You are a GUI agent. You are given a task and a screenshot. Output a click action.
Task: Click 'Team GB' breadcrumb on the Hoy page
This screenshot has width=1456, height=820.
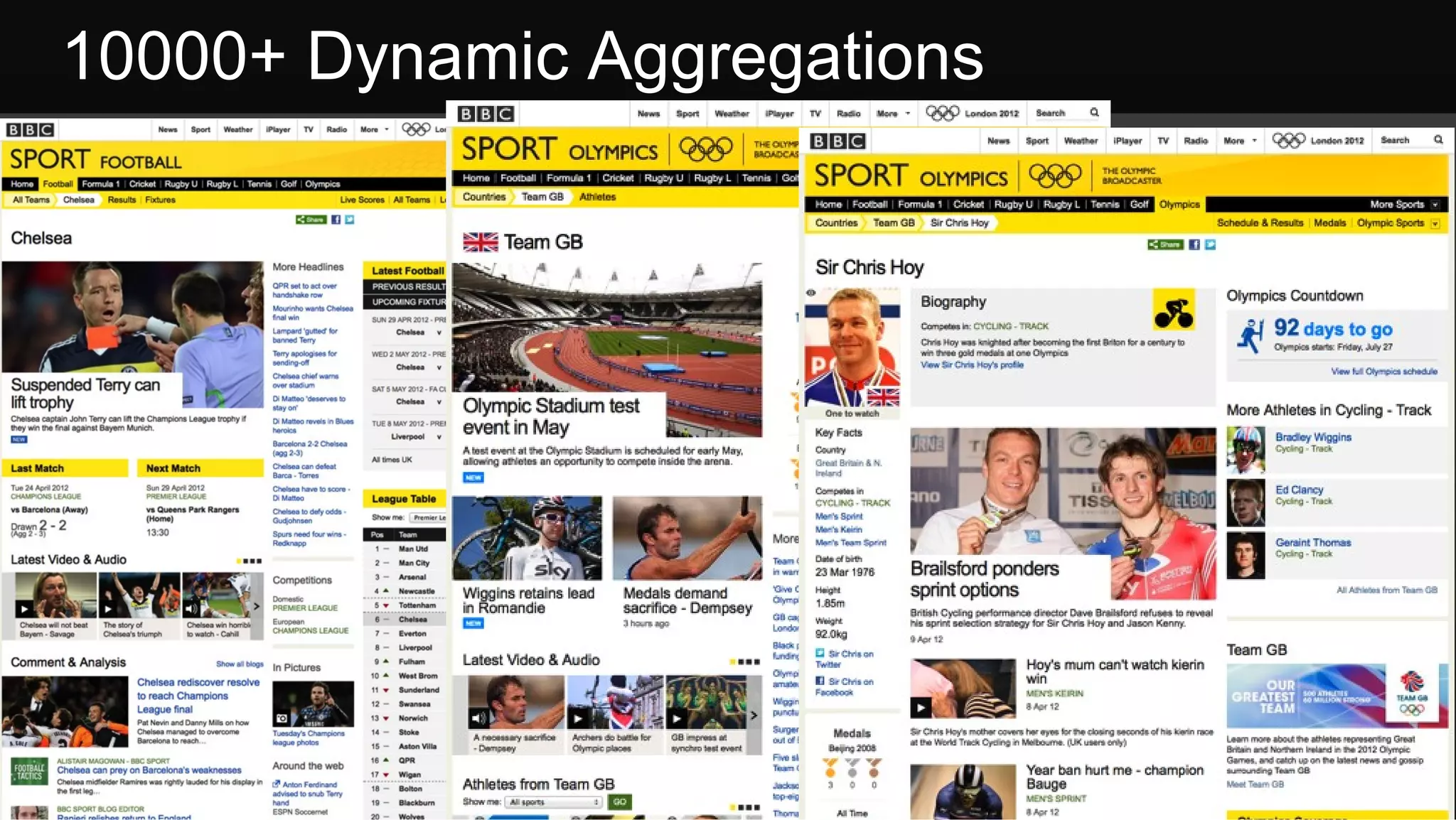pos(894,223)
